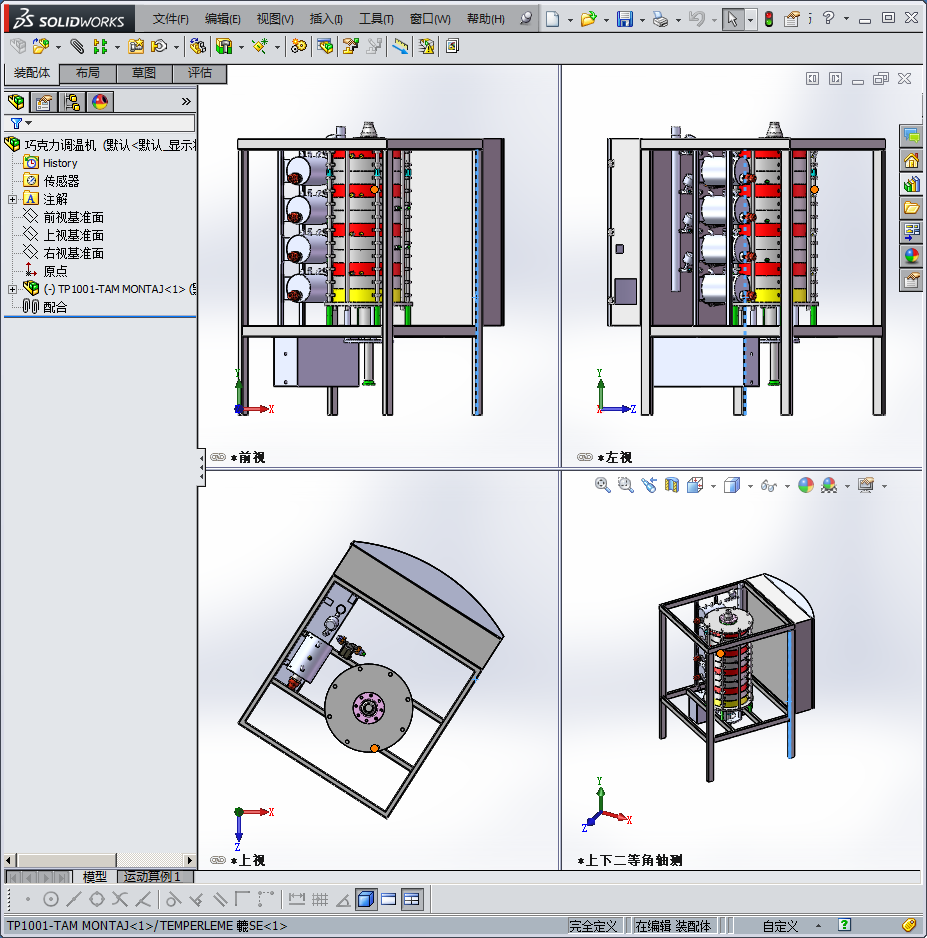Switch to the 布局 tab

[x=88, y=73]
